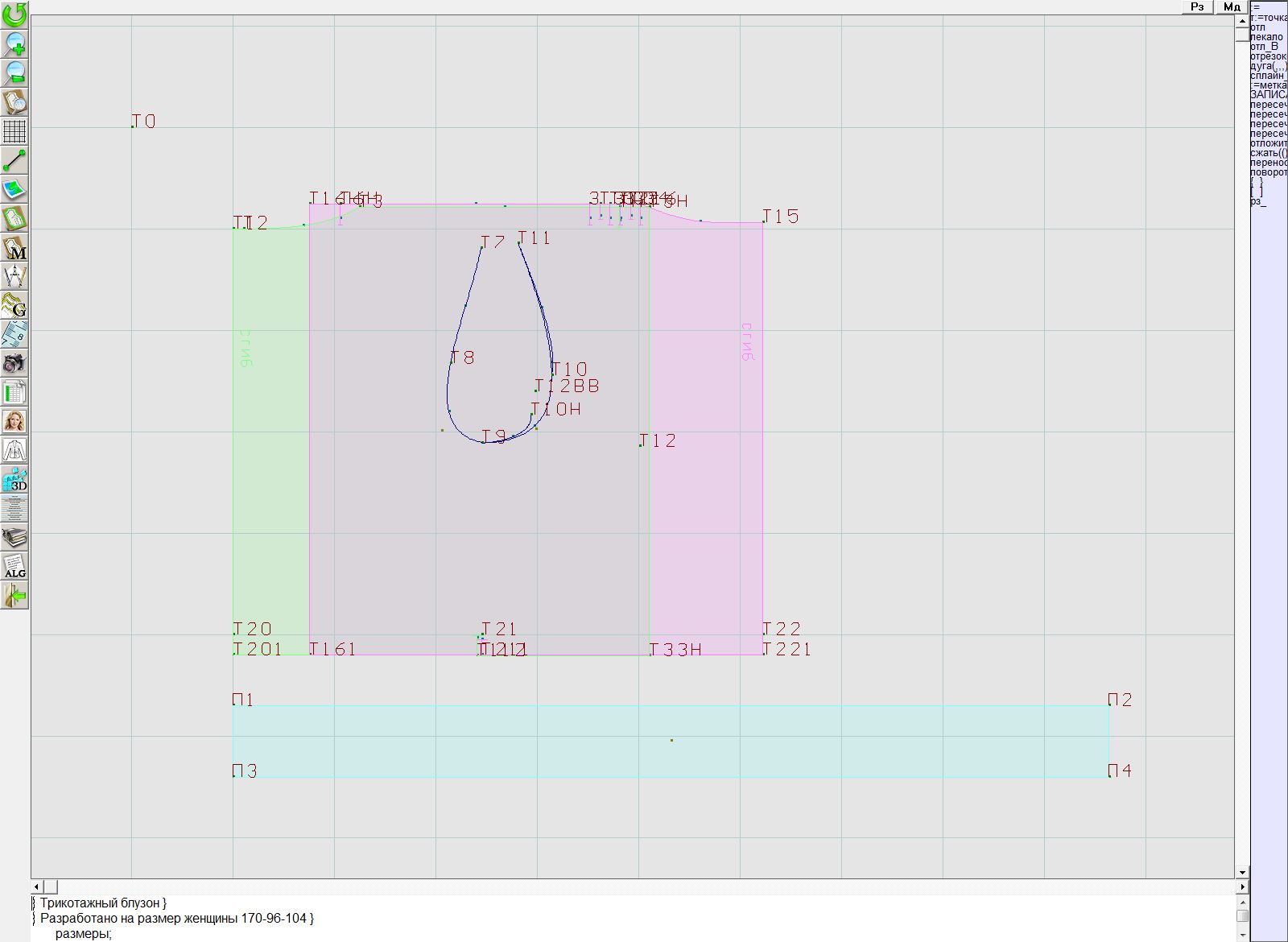The image size is (1288, 942).
Task: Zoom out with the magnifier minus icon
Action: pyautogui.click(x=14, y=72)
